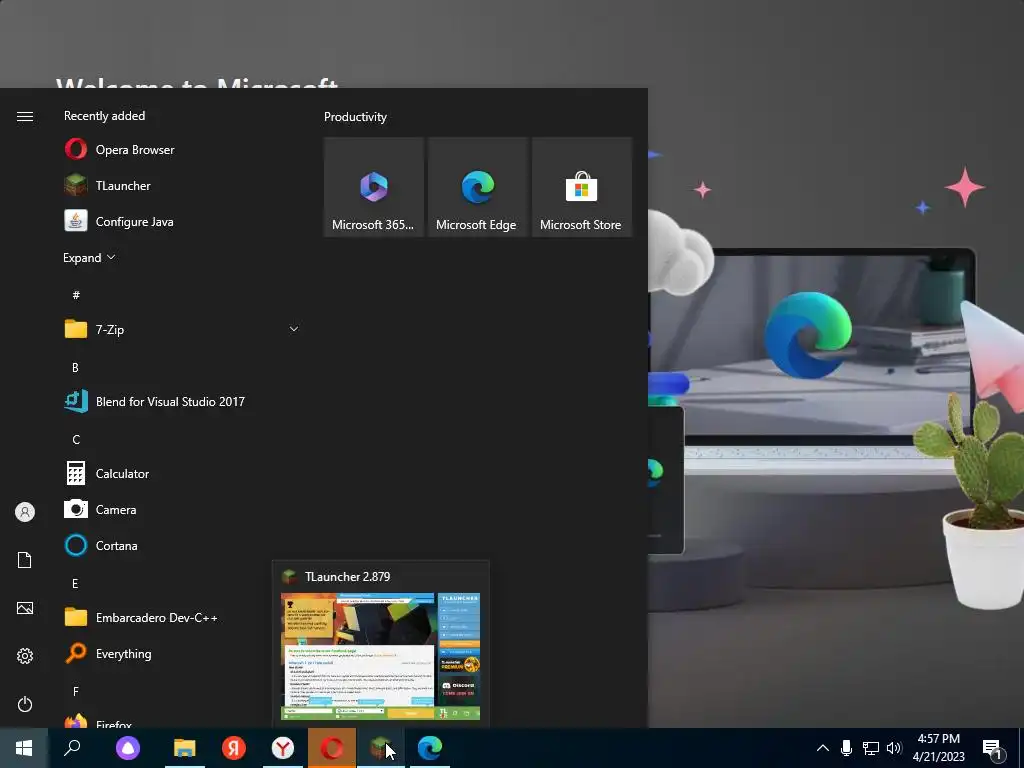Open Yandex Browser Y taskbar icon
This screenshot has width=1024, height=768.
(x=283, y=748)
